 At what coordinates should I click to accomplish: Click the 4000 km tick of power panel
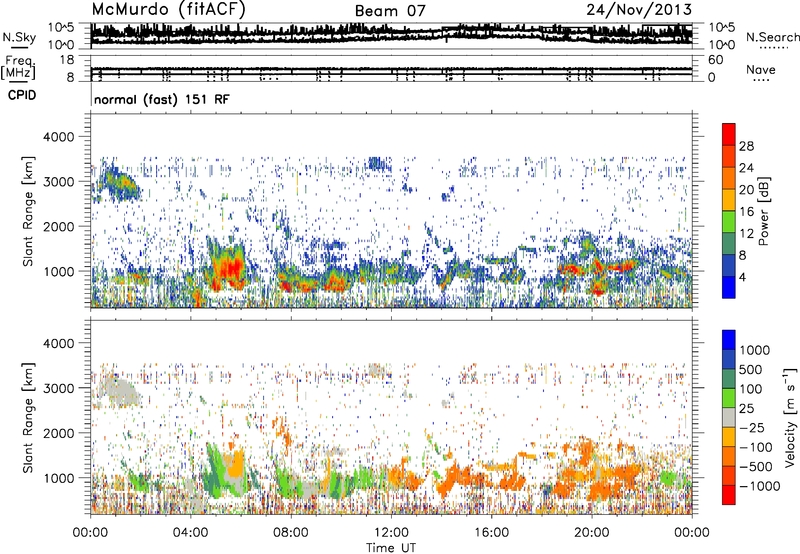[59, 137]
